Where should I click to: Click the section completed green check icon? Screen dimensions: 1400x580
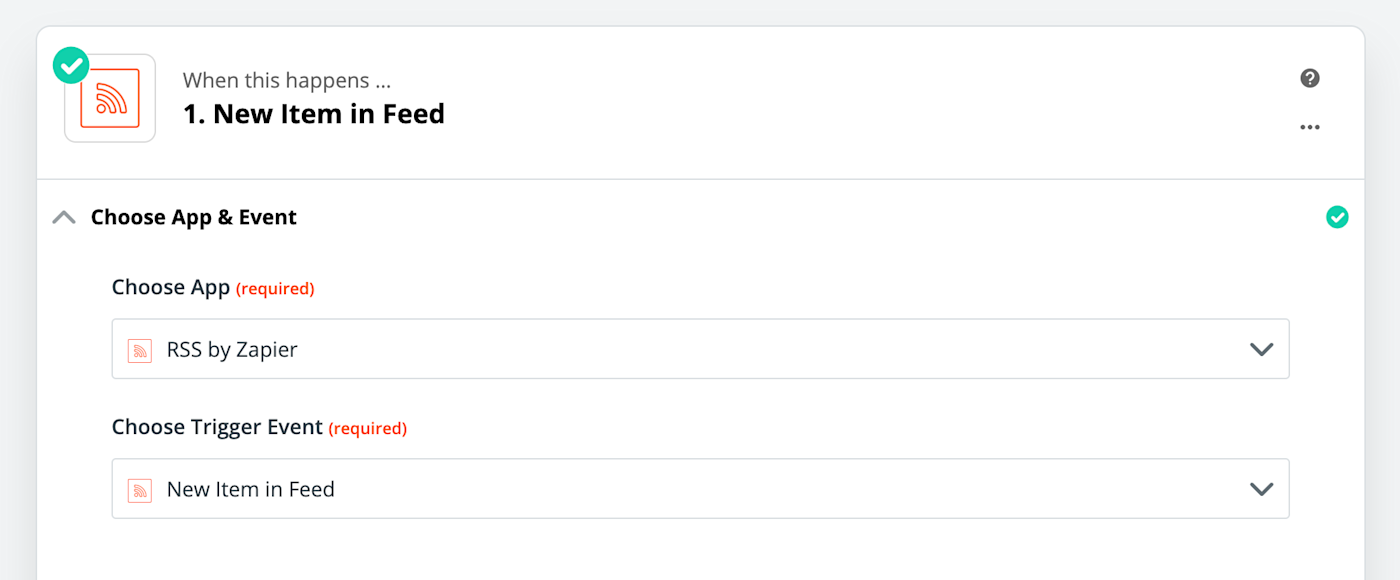[x=1337, y=217]
